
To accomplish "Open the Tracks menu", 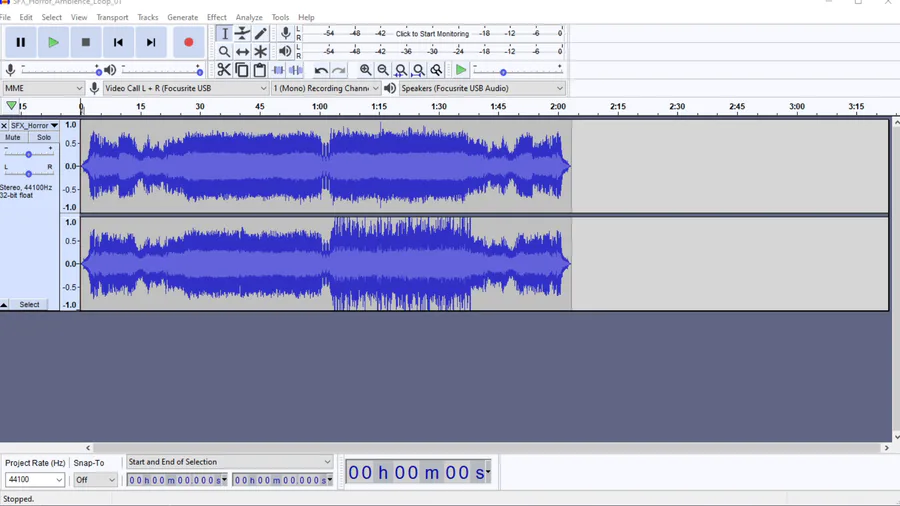I will (x=148, y=17).
